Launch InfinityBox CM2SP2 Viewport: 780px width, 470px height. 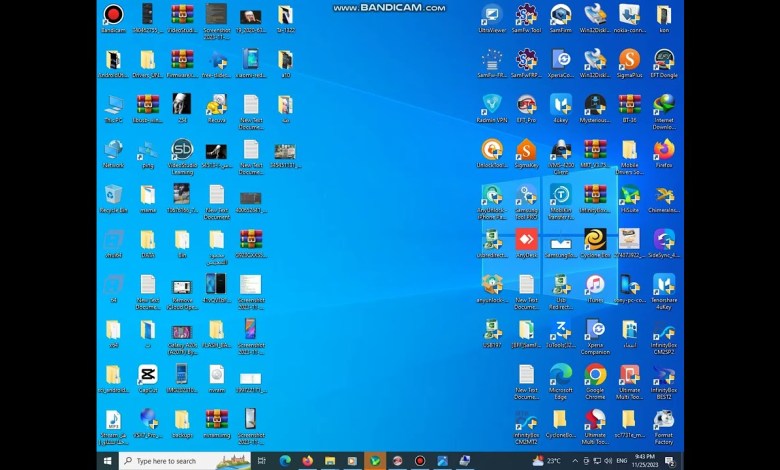click(664, 337)
